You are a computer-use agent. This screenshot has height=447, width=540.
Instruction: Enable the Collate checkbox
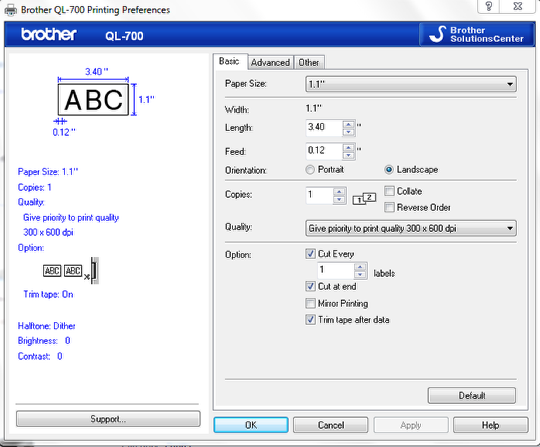click(x=389, y=191)
